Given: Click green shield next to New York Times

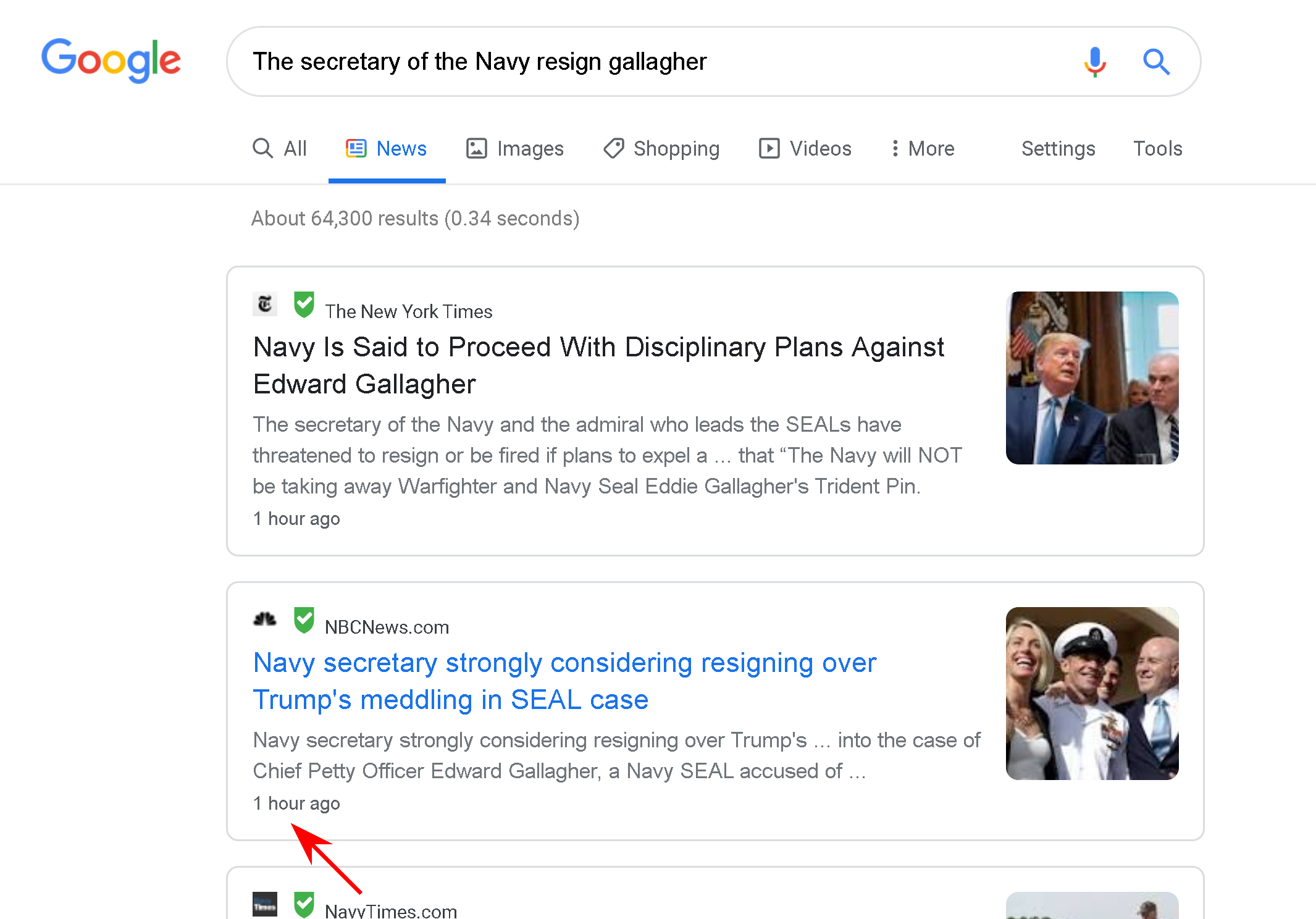Looking at the screenshot, I should tap(304, 304).
